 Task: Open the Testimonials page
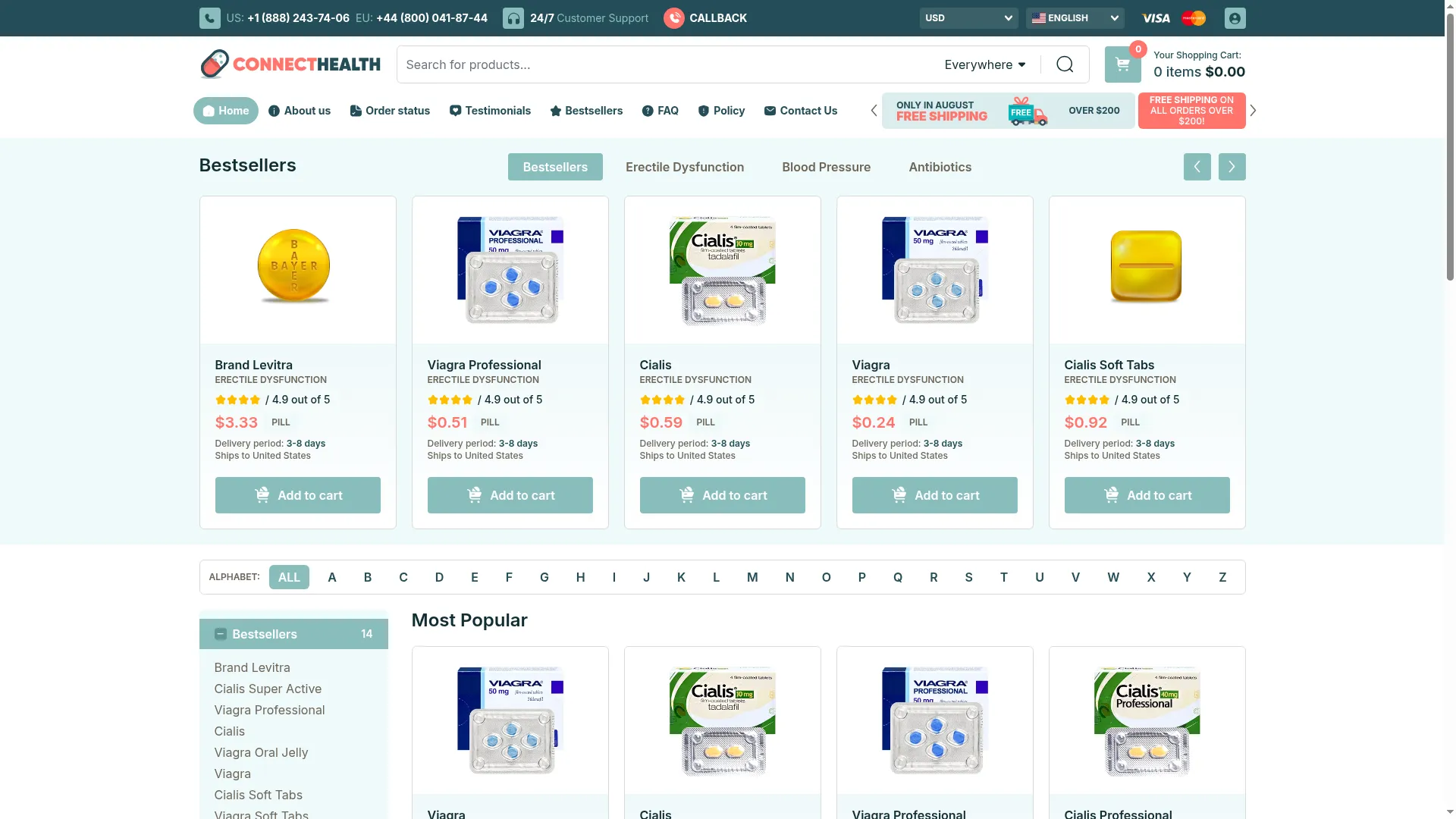[490, 111]
